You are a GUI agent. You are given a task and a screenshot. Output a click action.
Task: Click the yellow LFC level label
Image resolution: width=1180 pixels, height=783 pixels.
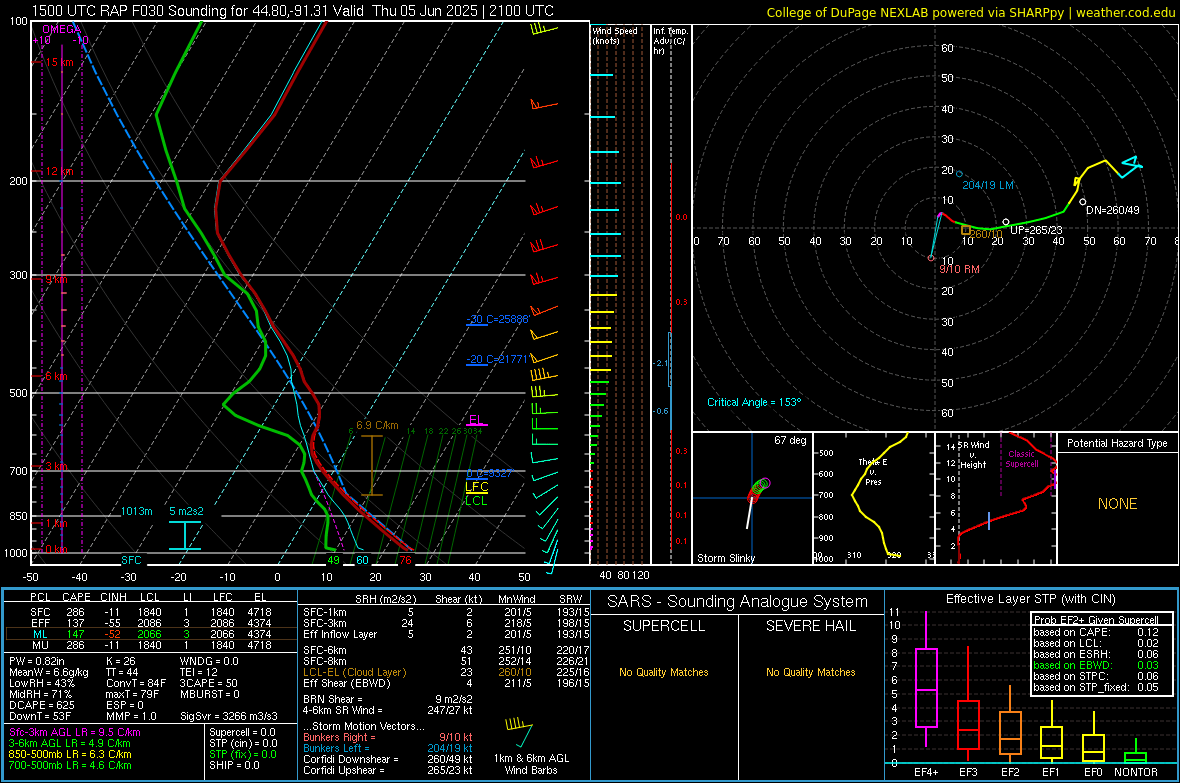pos(476,487)
